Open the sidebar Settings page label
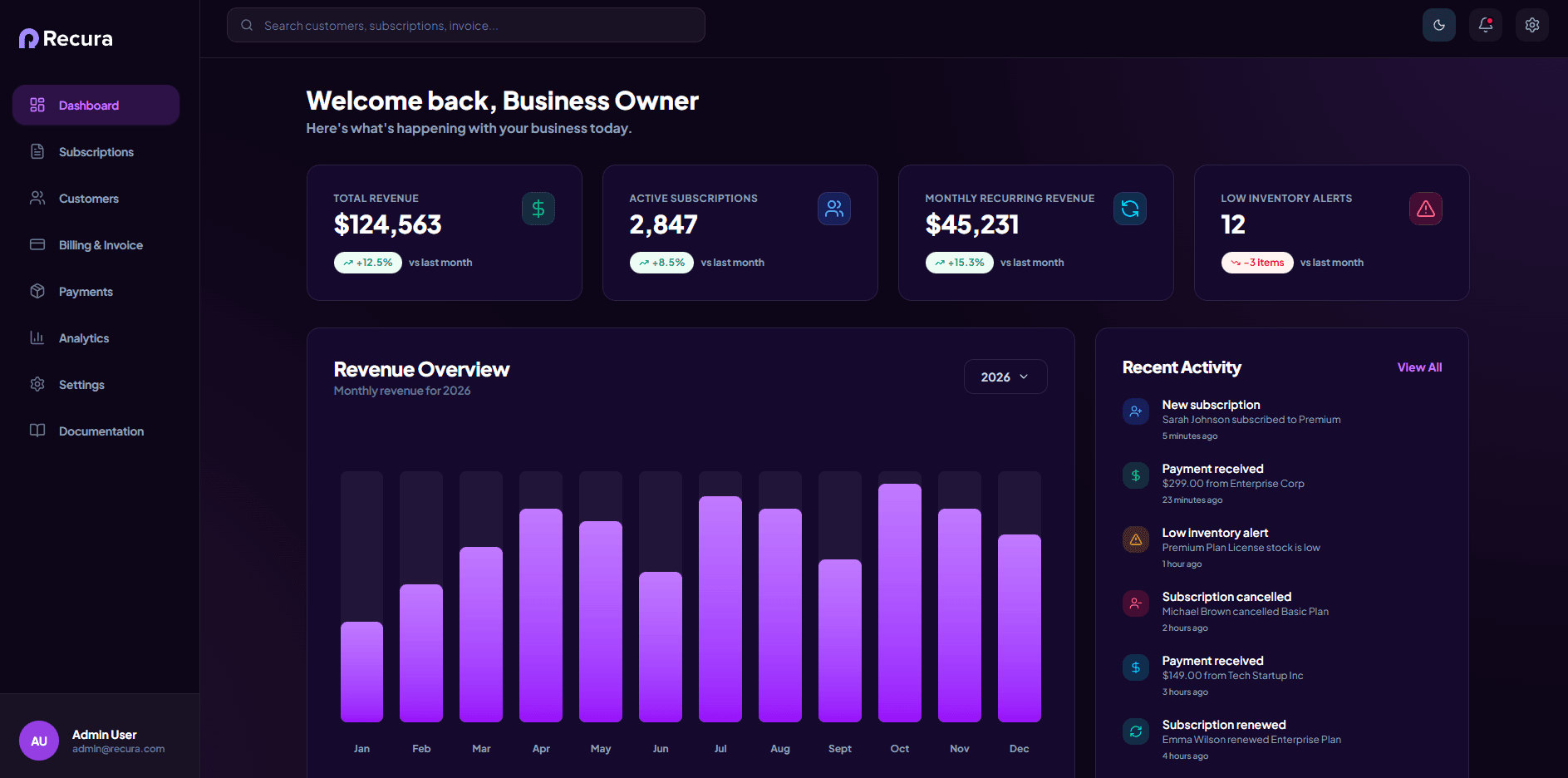The height and width of the screenshot is (778, 1568). pyautogui.click(x=81, y=385)
